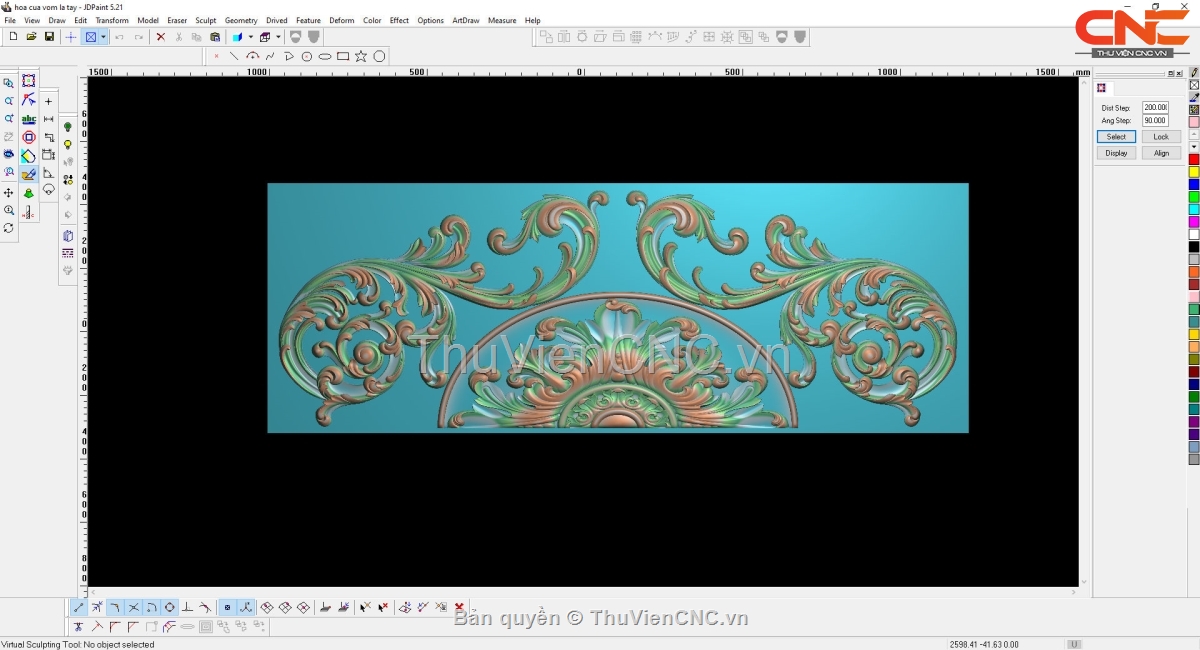Select the star shape drawing tool
This screenshot has height=650, width=1200.
click(x=361, y=56)
